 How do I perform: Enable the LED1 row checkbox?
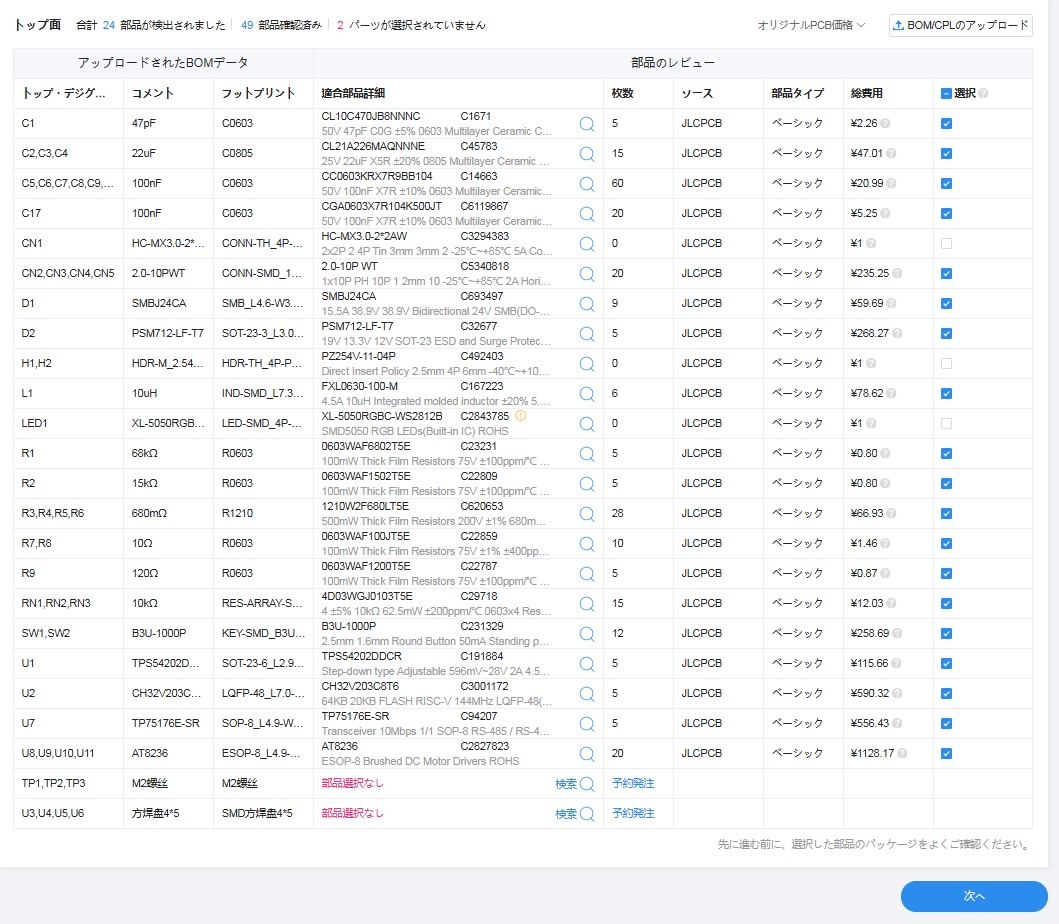click(x=946, y=424)
